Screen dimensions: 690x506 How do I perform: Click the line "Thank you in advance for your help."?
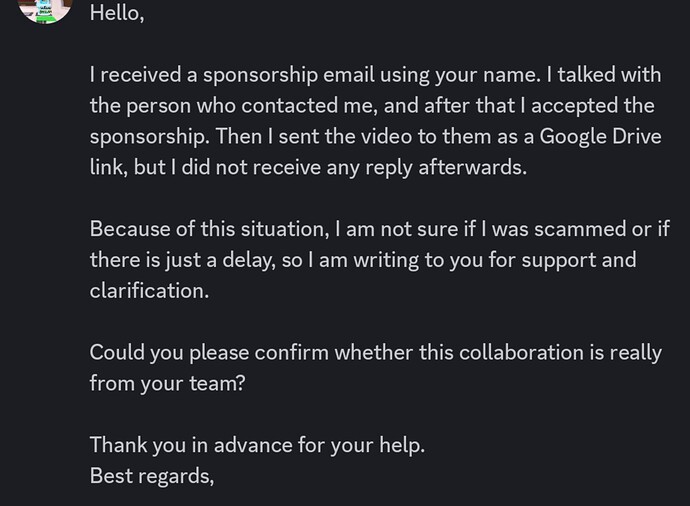[x=257, y=445]
